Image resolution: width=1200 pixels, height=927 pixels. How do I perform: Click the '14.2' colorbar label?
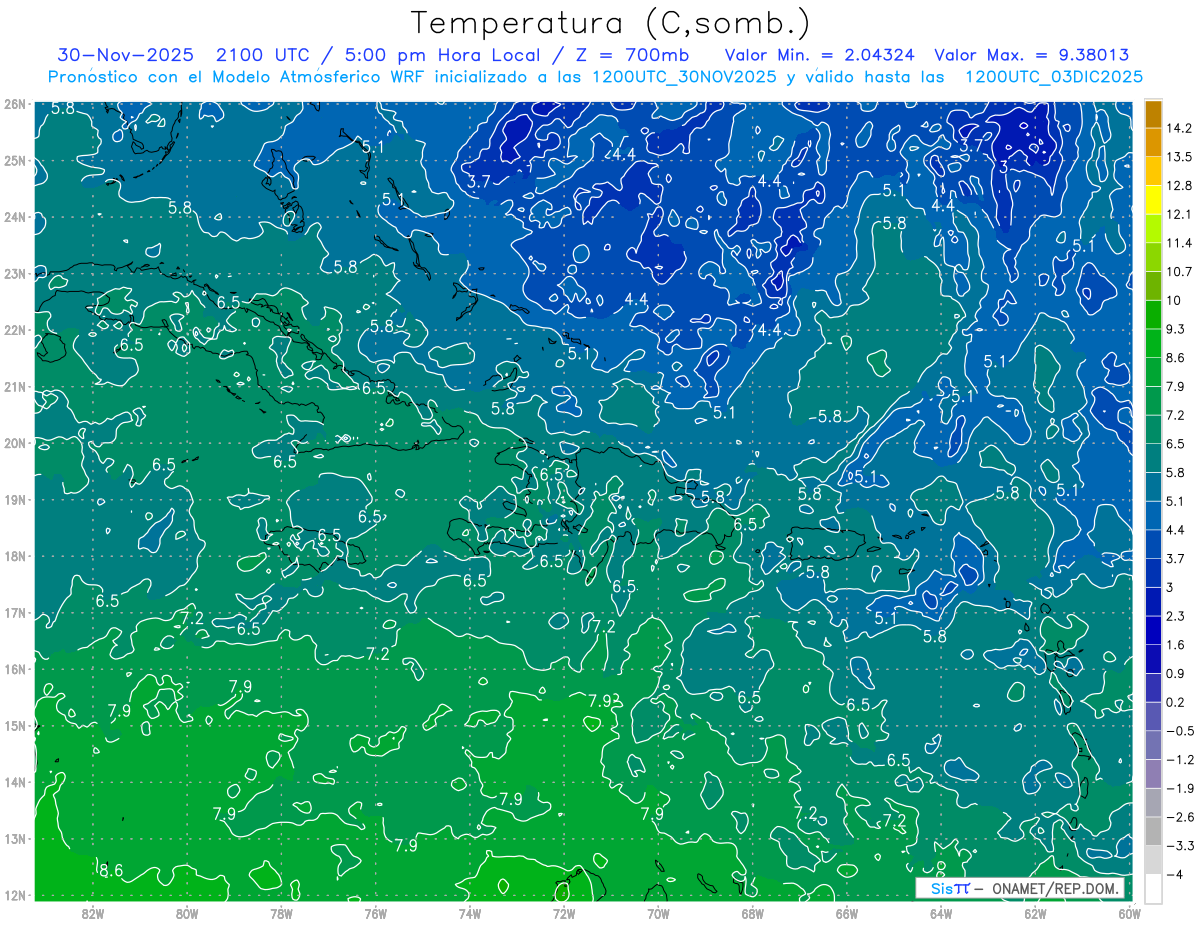click(x=1178, y=128)
